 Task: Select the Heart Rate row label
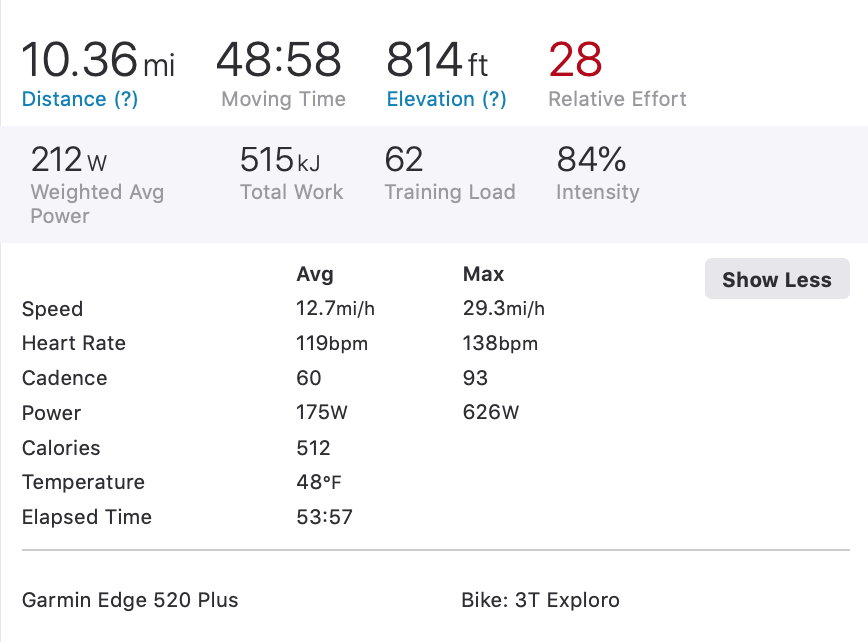click(x=74, y=343)
